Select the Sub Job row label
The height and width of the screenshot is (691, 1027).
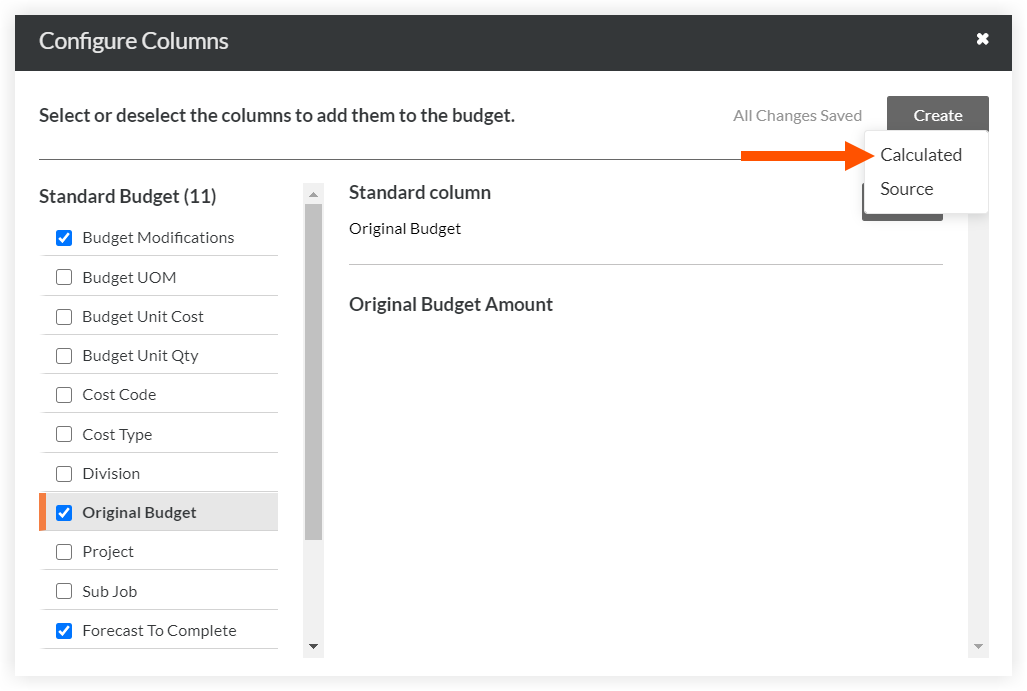point(110,591)
